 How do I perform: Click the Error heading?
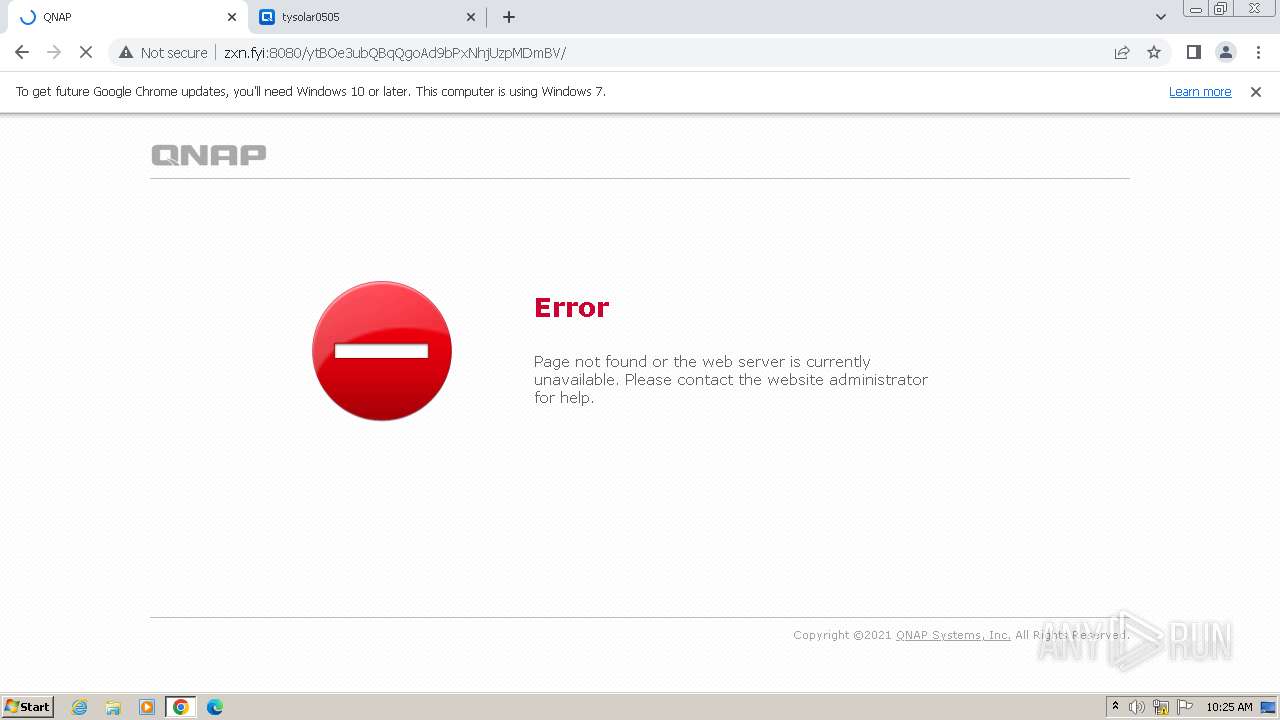click(571, 307)
